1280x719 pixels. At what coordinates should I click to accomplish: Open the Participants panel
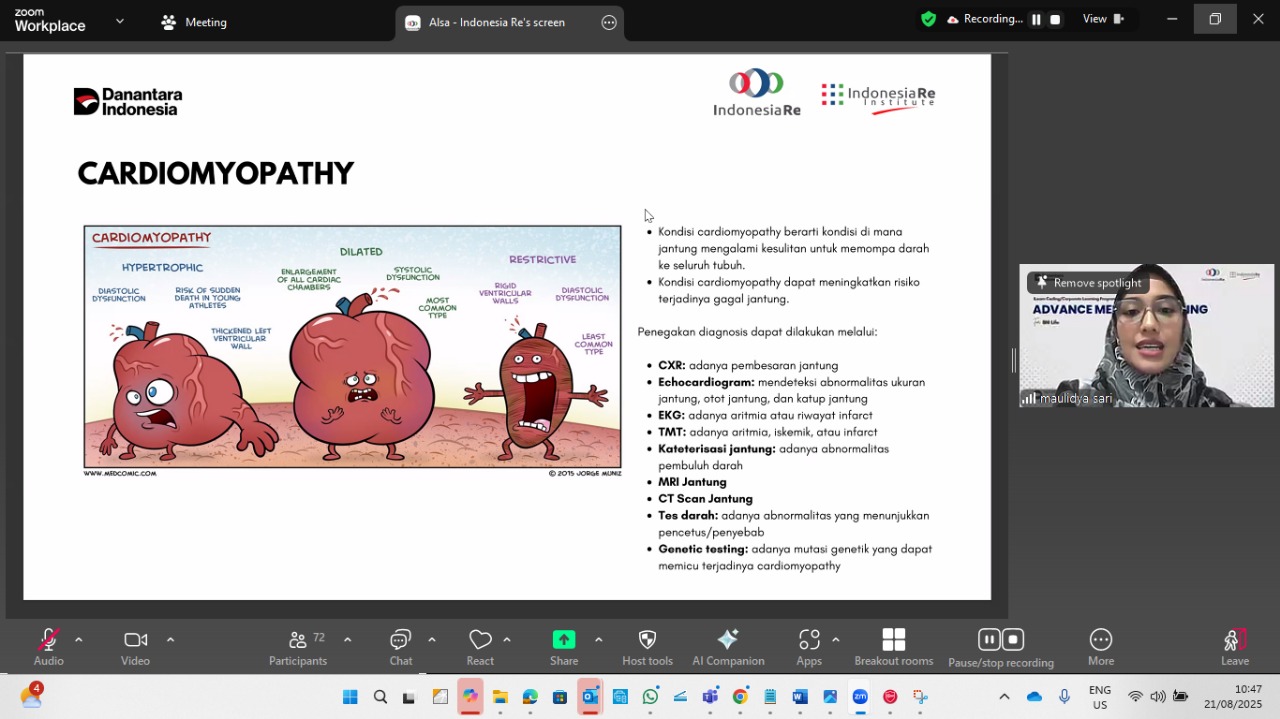297,646
